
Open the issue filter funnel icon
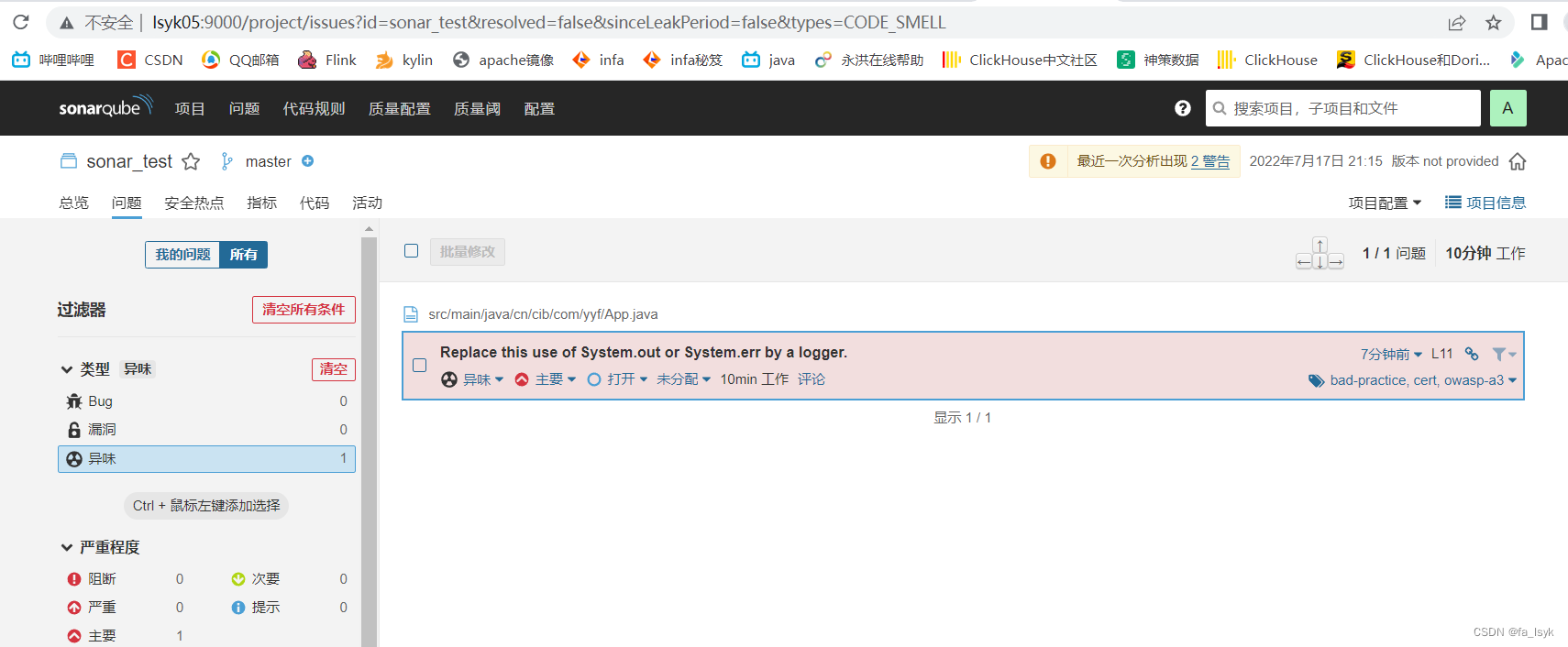coord(1504,354)
